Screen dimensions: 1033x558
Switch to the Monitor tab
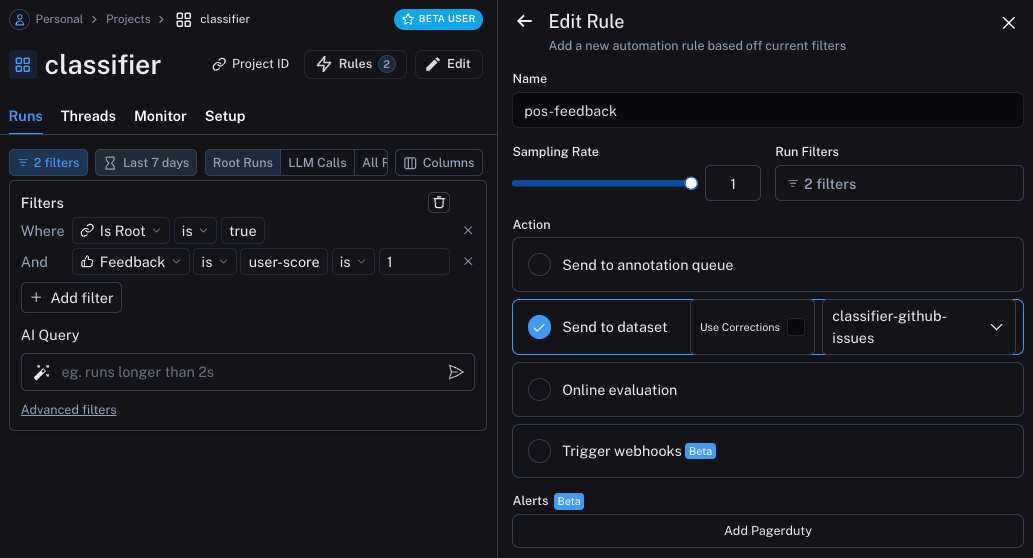click(x=160, y=116)
